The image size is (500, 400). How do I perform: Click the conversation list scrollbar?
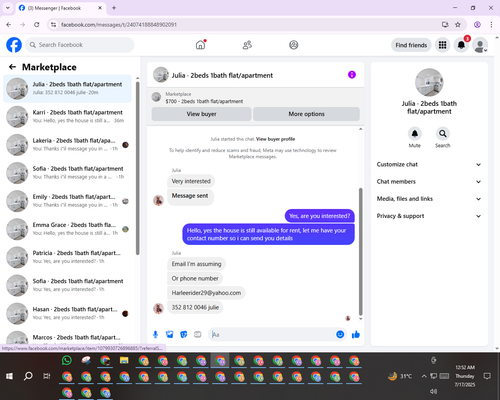[137, 168]
